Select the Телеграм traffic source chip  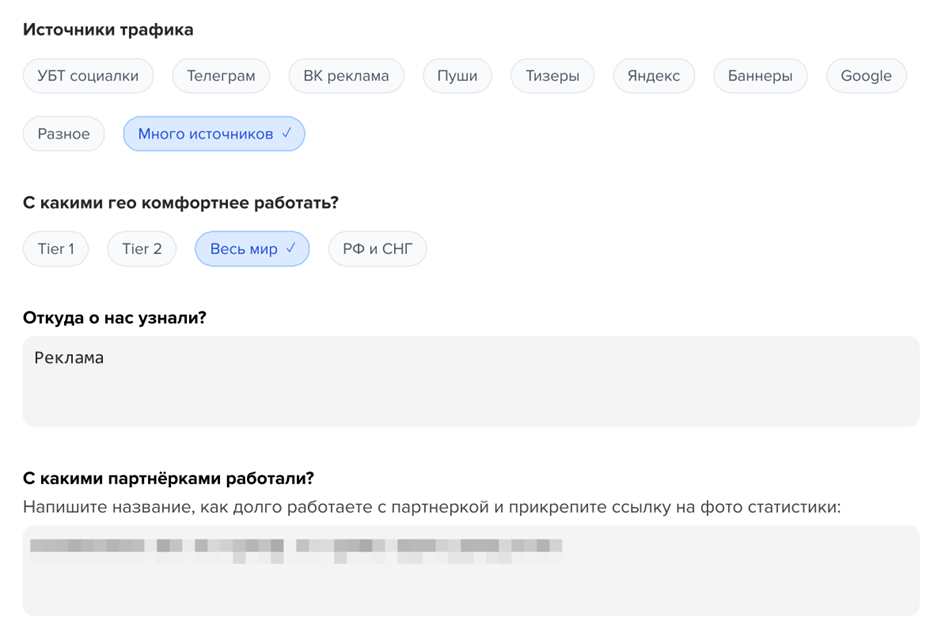coord(221,76)
